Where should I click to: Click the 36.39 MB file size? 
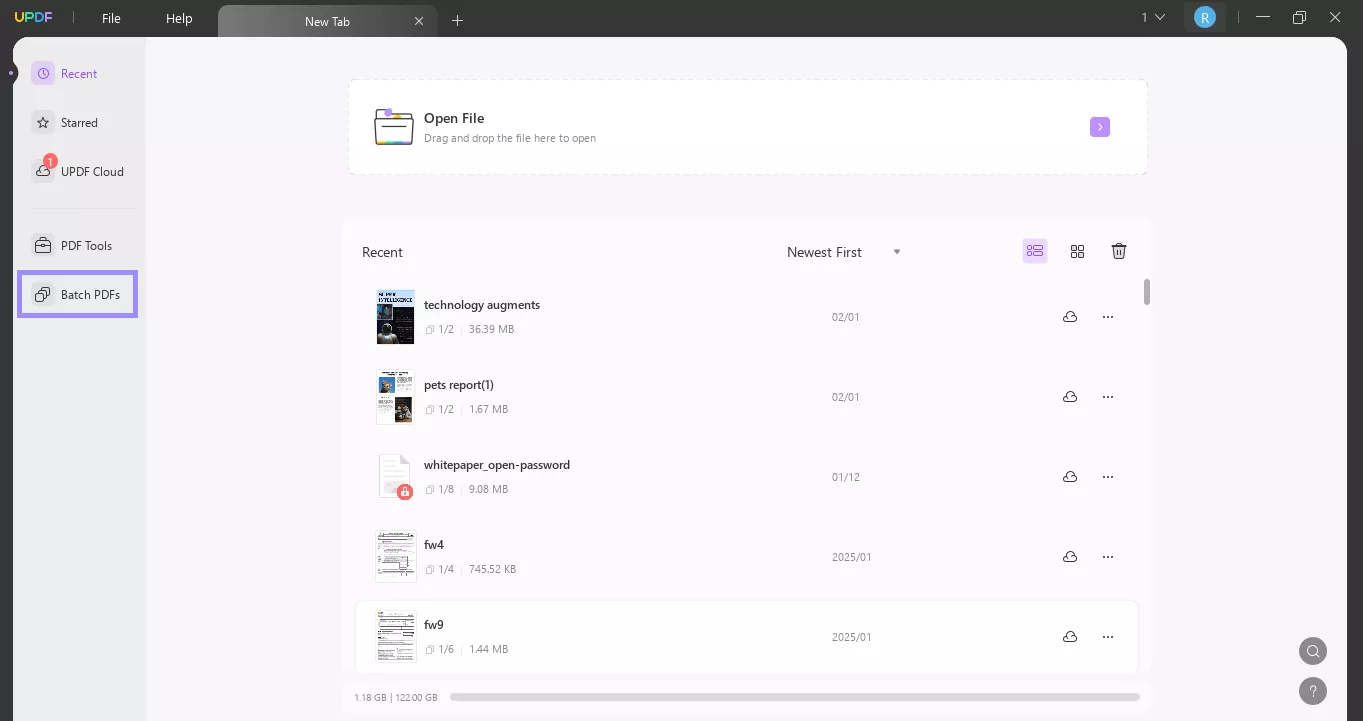492,329
